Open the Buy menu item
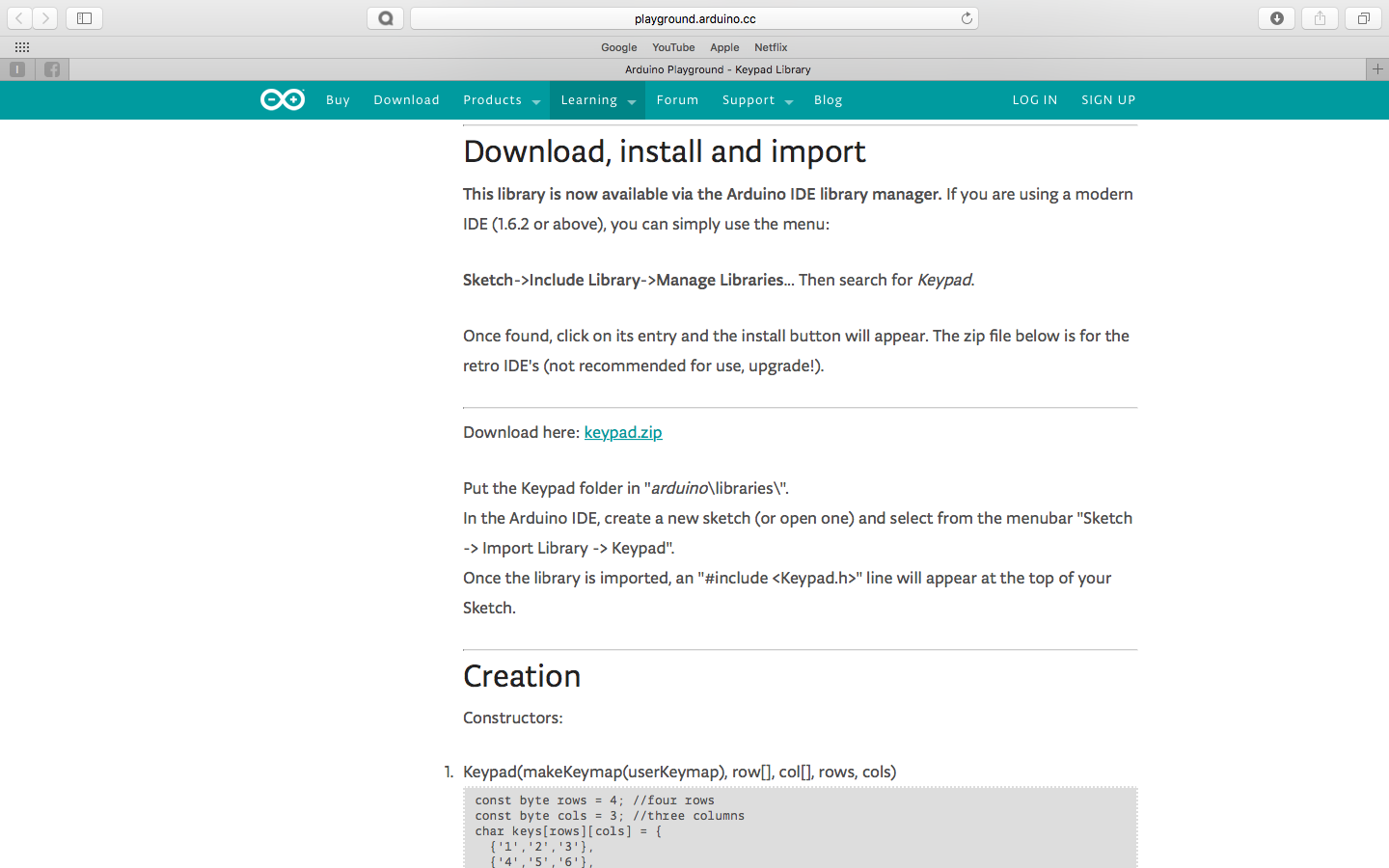Screen dimensions: 1389x868 338,99
